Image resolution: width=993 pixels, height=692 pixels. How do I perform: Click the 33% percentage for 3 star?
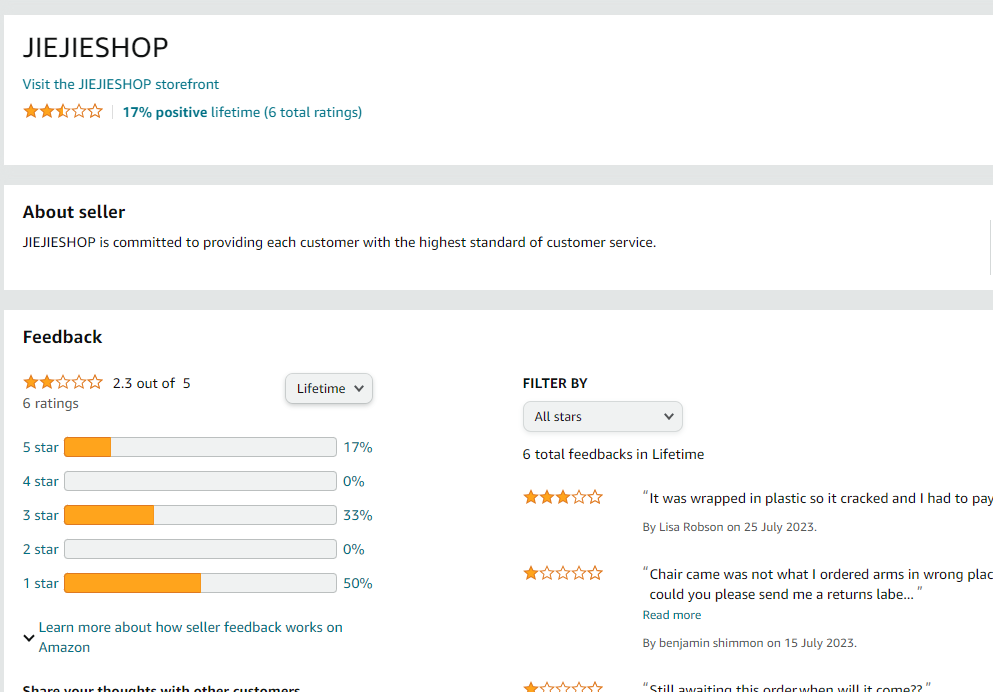pos(358,516)
